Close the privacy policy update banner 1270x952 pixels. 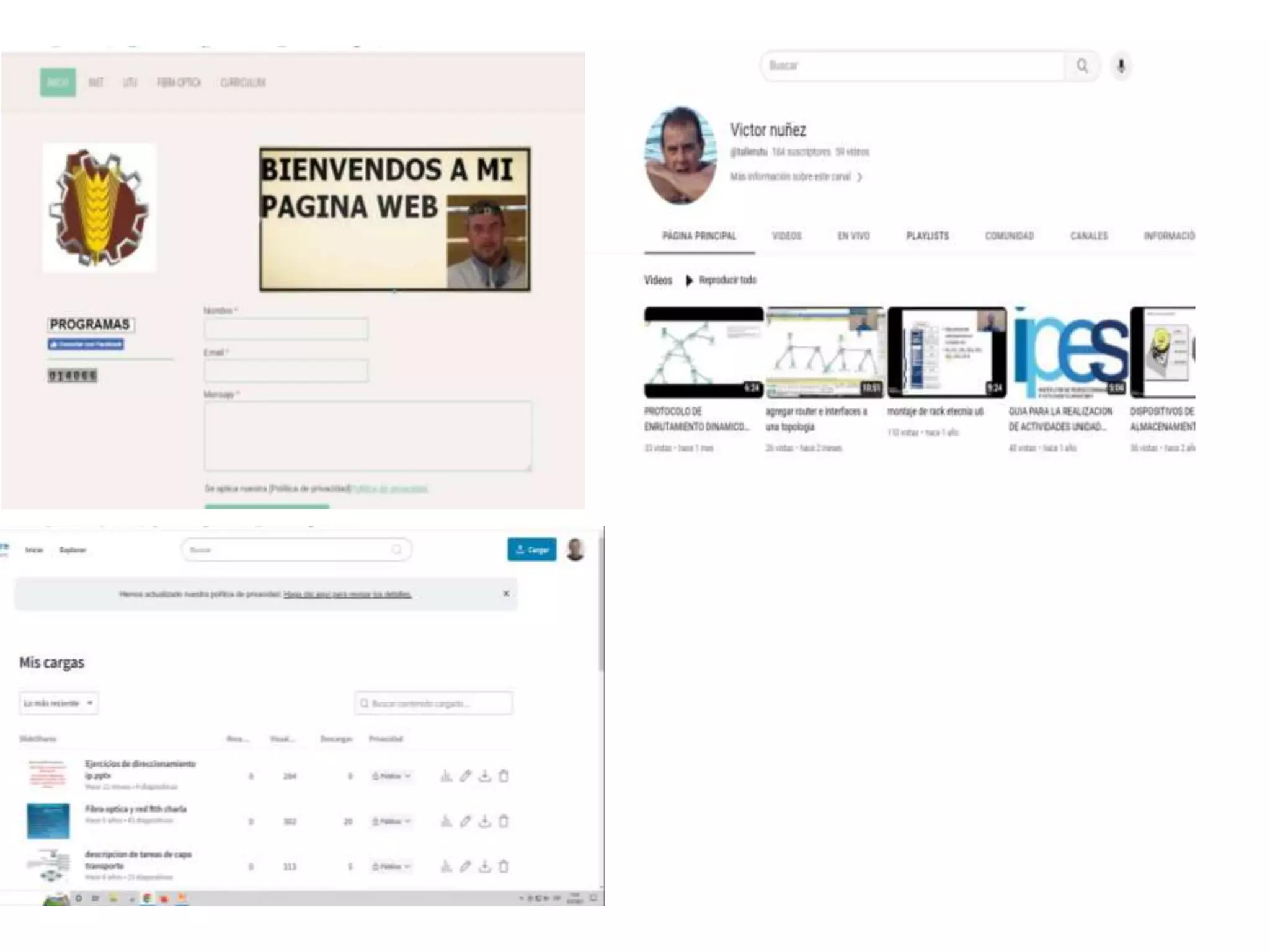click(506, 594)
